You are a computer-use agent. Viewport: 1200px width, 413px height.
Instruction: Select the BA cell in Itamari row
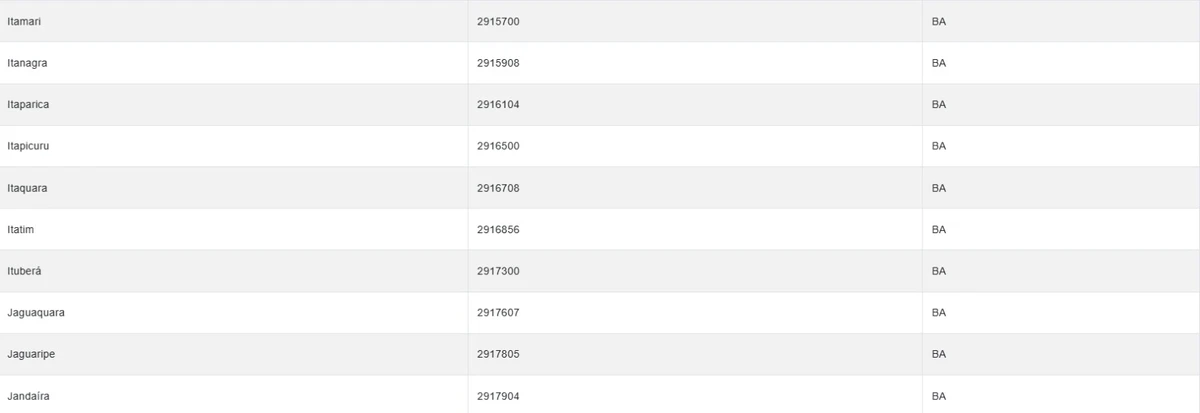(x=938, y=21)
